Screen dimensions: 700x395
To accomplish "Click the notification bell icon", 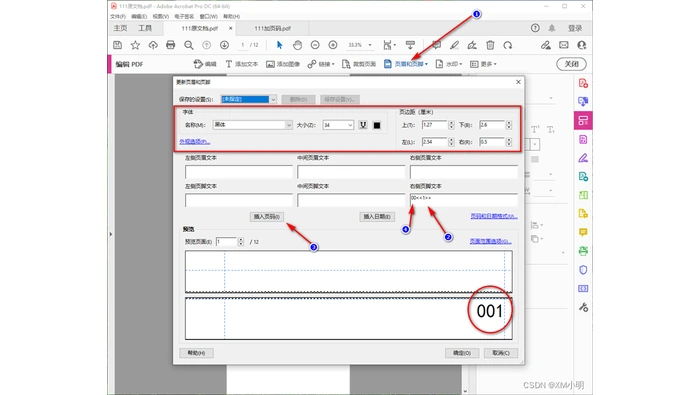I will 552,28.
